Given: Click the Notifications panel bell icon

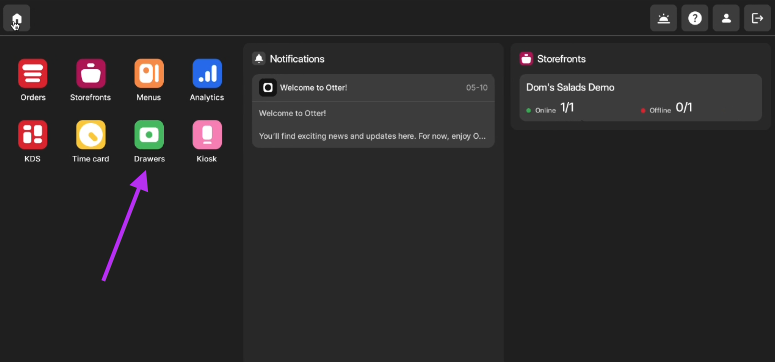Looking at the screenshot, I should (x=259, y=58).
